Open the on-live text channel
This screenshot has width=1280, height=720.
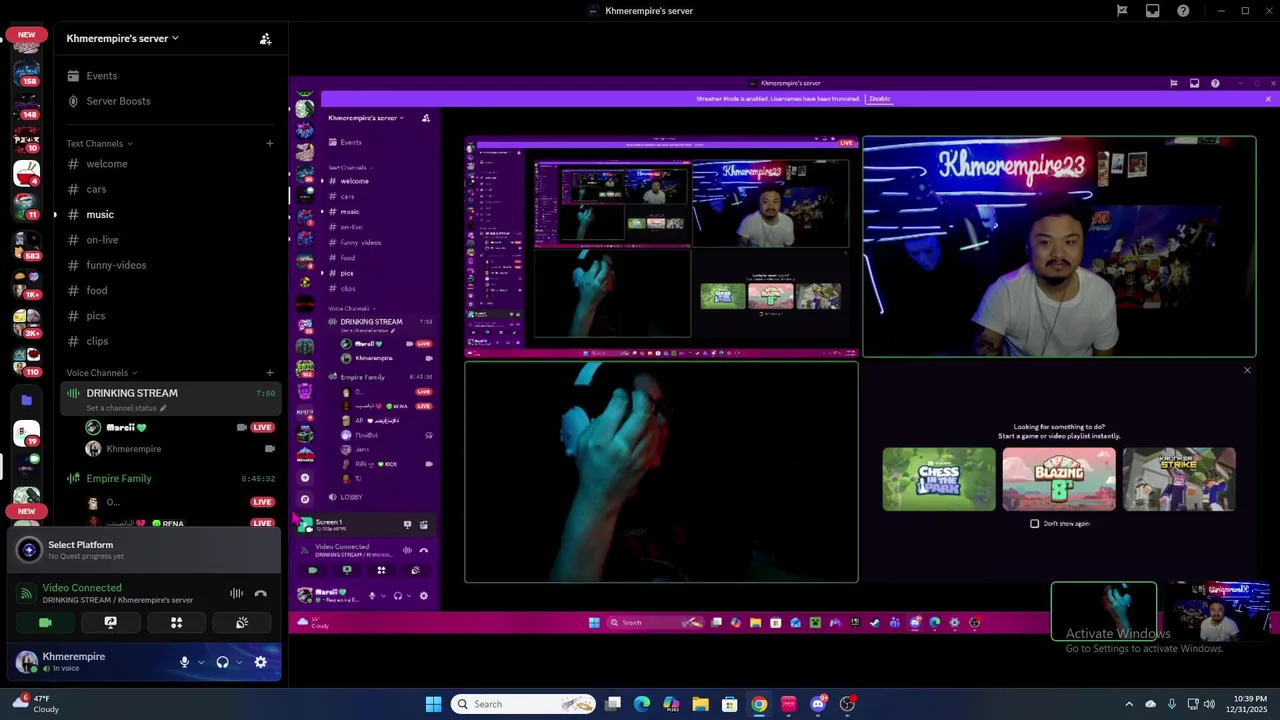pos(170,240)
